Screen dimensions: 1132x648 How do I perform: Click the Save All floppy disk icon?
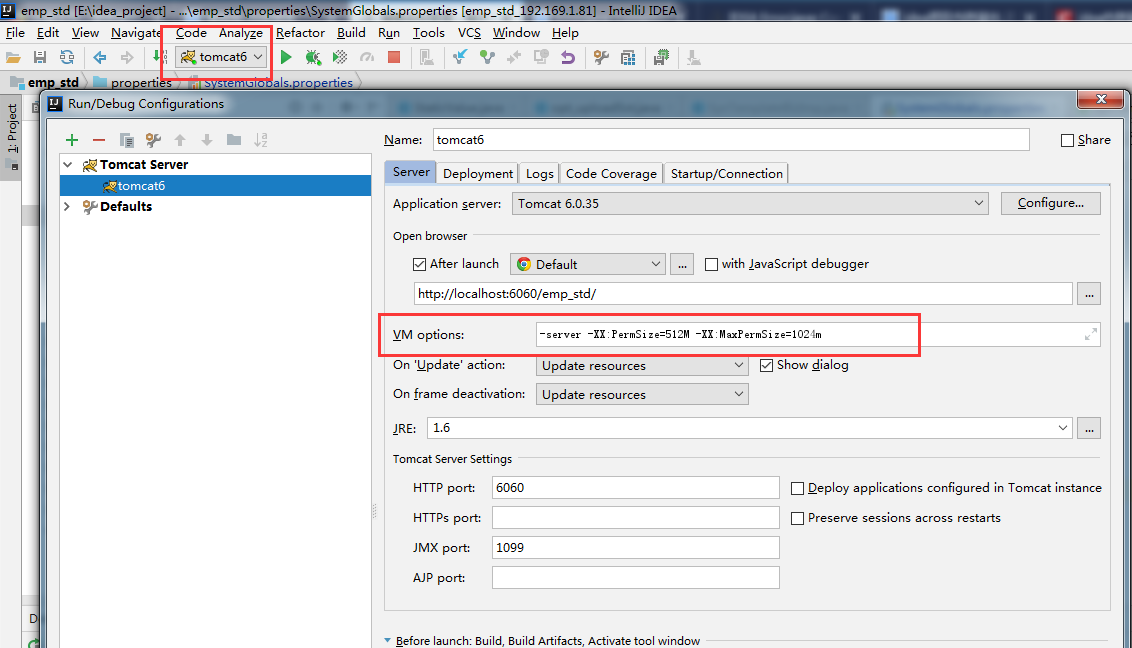coord(40,58)
